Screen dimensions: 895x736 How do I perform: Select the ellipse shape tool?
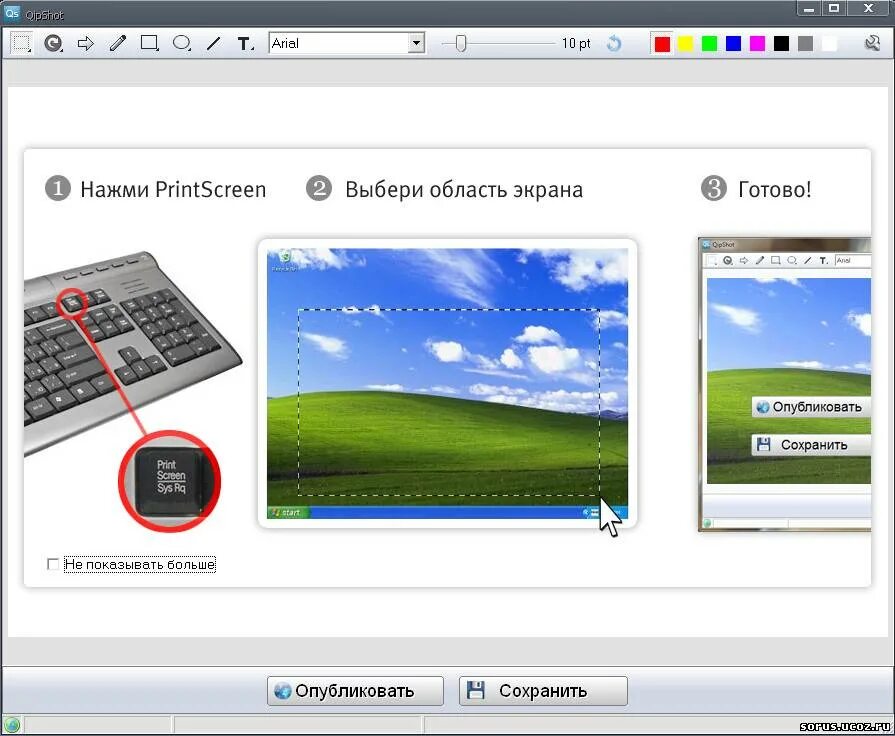[182, 43]
